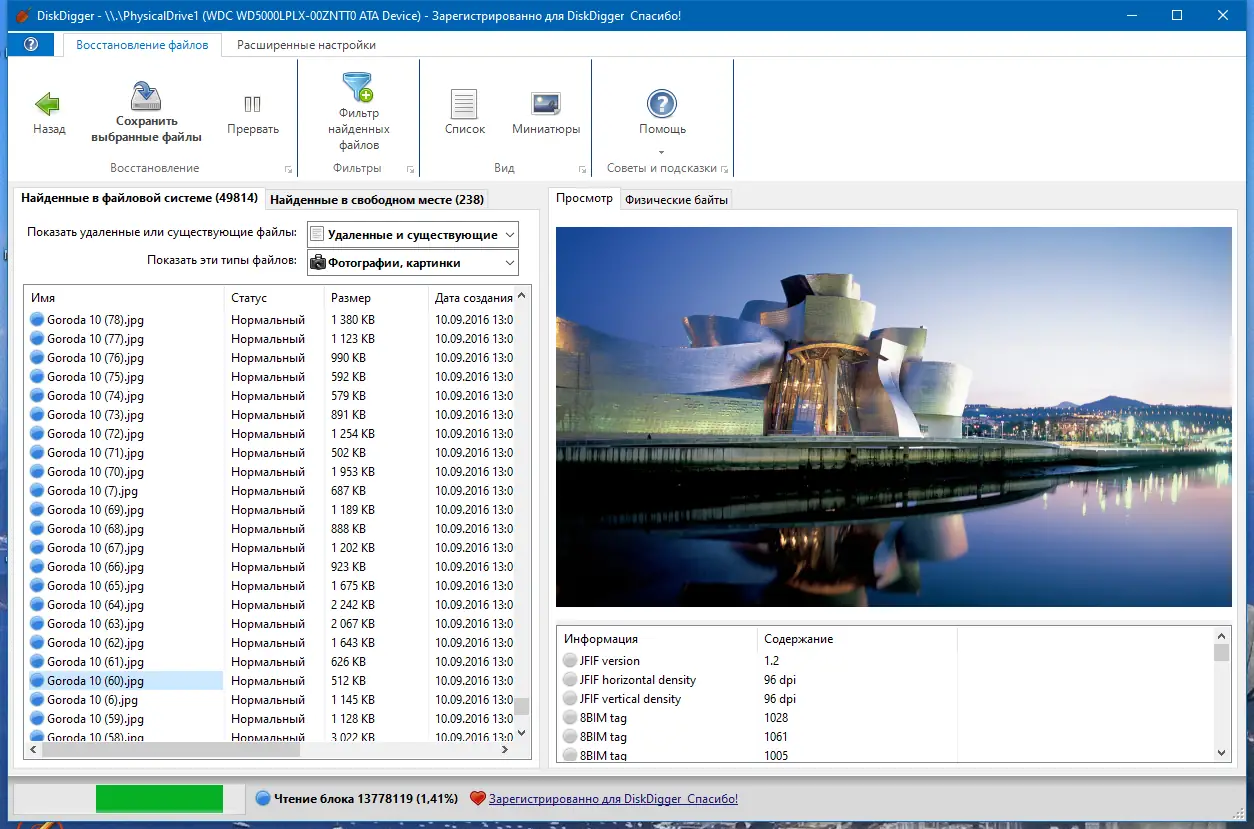This screenshot has height=829, width=1254.
Task: Open Помощь help icon in ribbon
Action: pyautogui.click(x=662, y=104)
